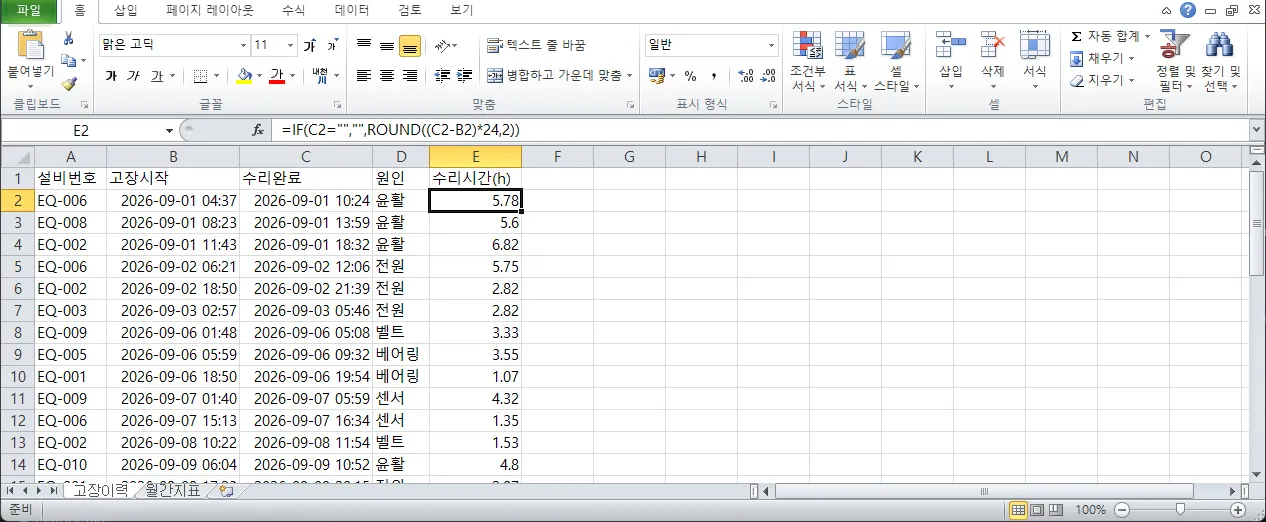Select column E header

475,156
